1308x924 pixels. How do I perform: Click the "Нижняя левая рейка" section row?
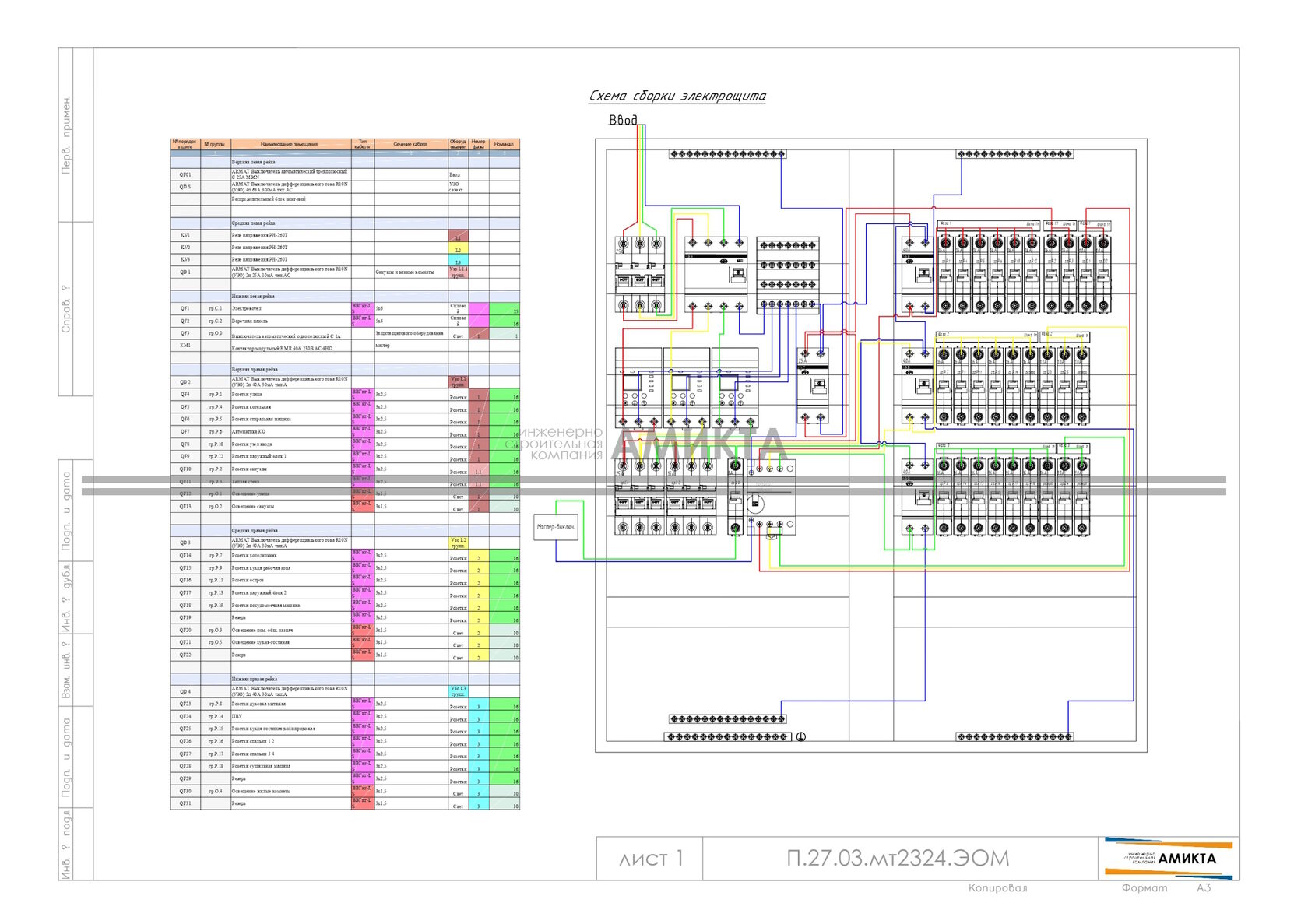pos(345,297)
